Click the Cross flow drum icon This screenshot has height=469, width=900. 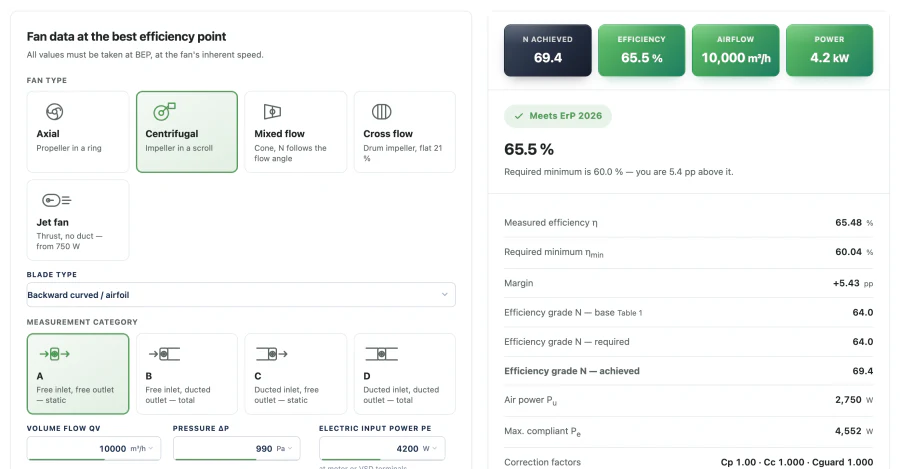tap(381, 111)
